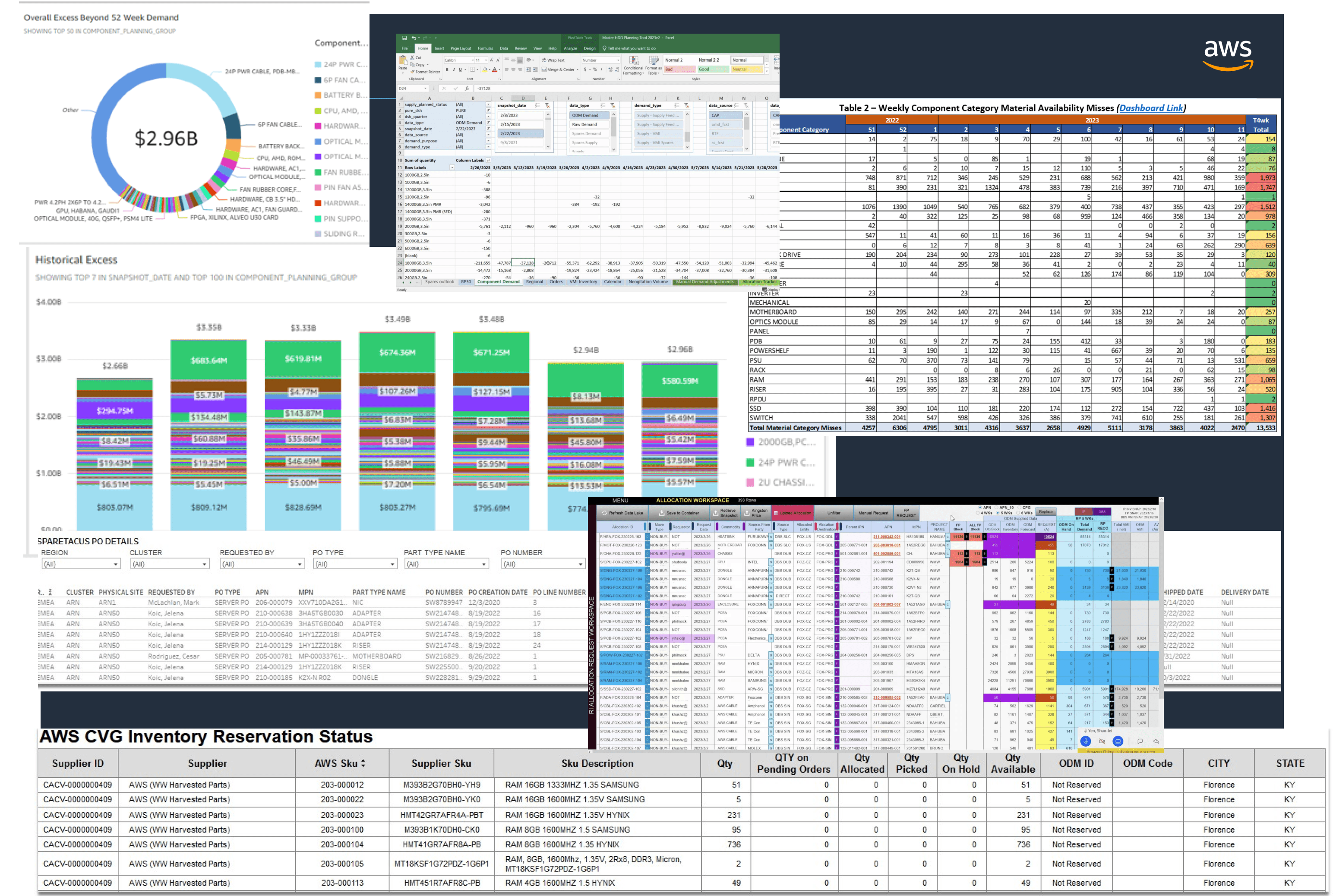The height and width of the screenshot is (896, 1333).
Task: Click the red Font Color letter A
Action: point(494,70)
